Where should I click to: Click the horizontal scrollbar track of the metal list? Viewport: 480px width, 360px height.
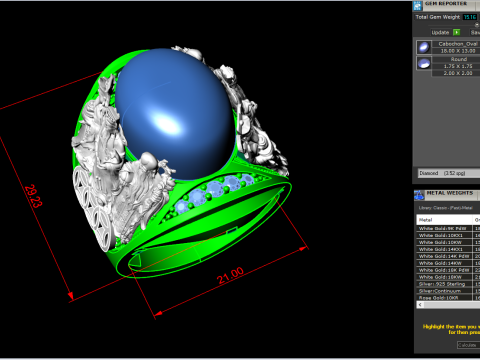[x=452, y=305]
